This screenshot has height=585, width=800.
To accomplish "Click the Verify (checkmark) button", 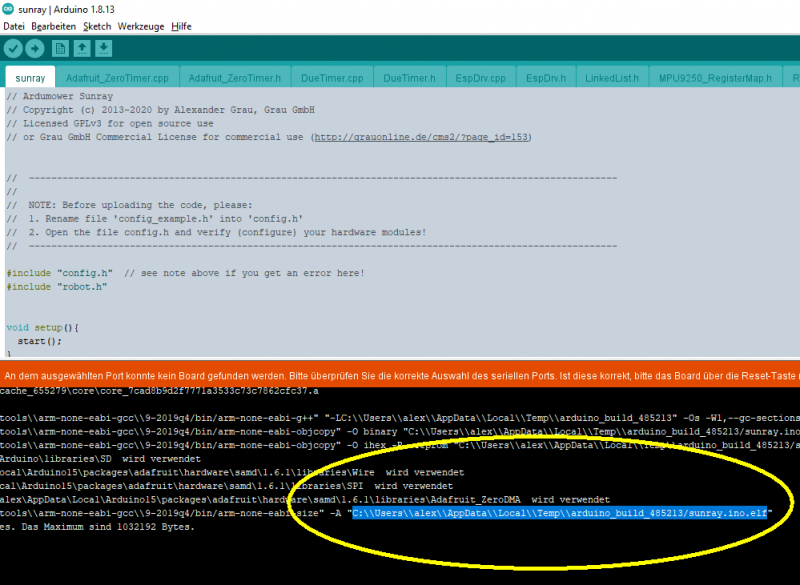I will (13, 49).
